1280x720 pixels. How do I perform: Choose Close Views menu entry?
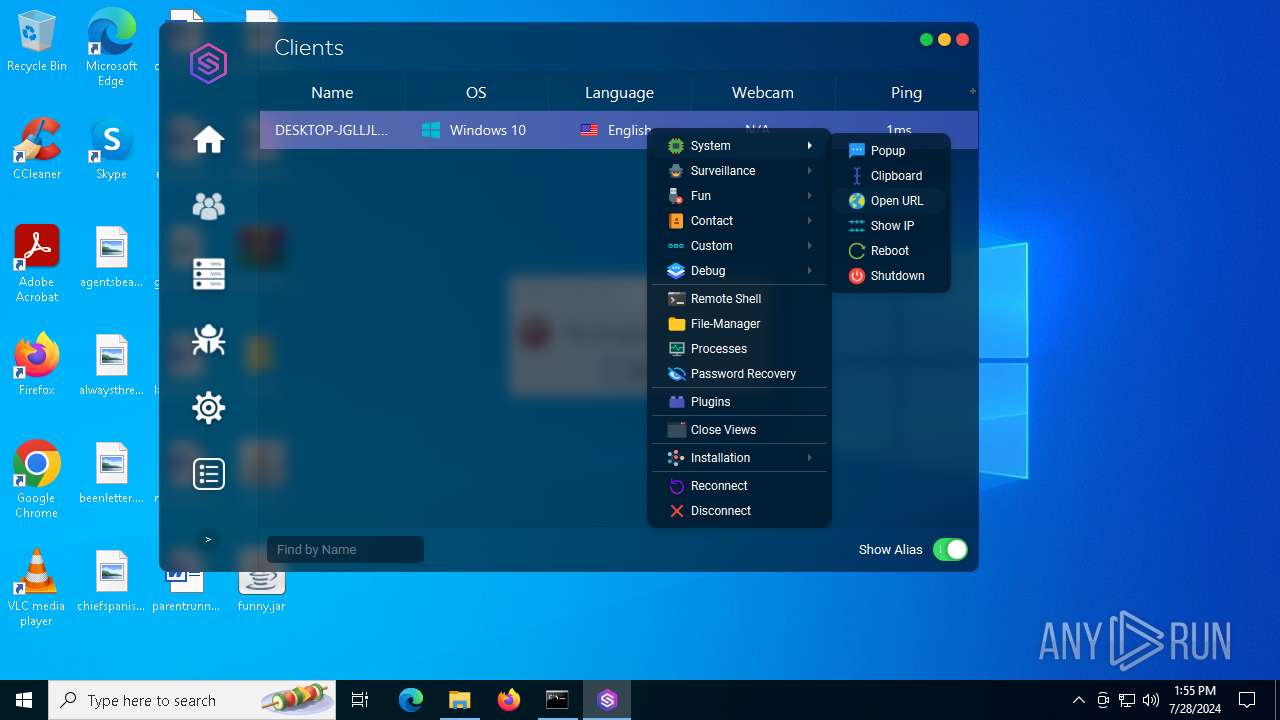point(739,430)
